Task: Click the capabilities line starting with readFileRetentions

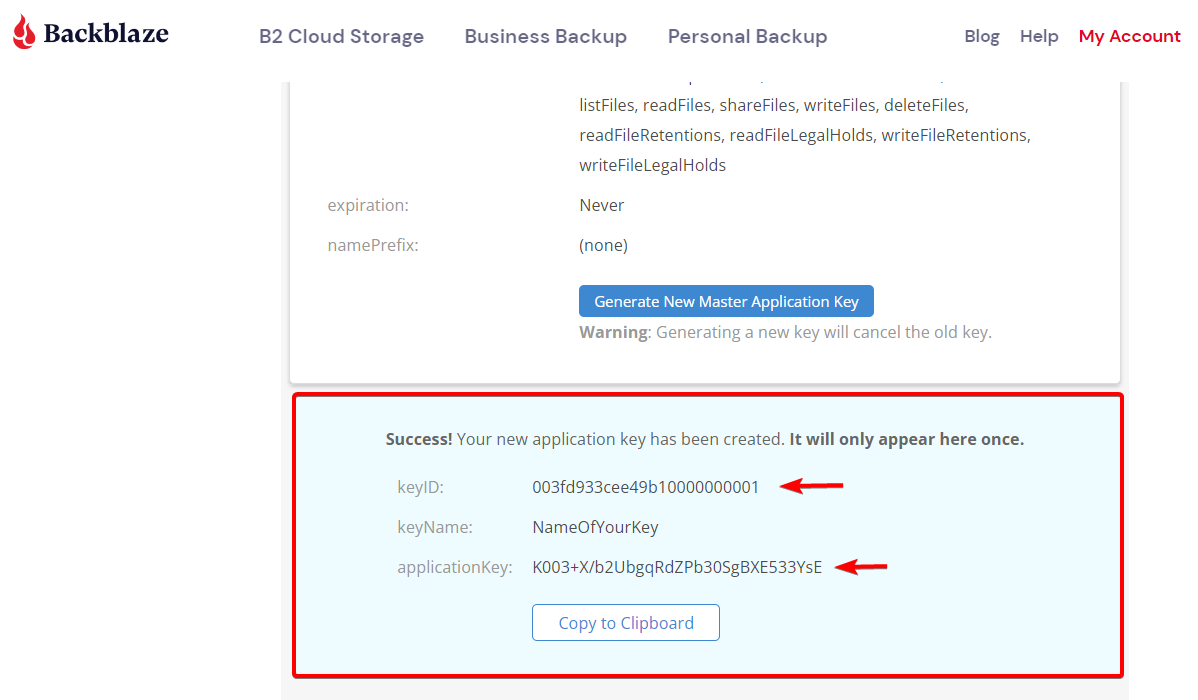Action: click(x=805, y=135)
